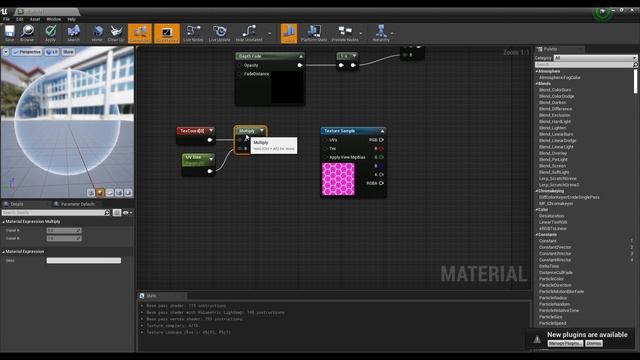Toggle the Connectors toolbar button
640x360 pixels.
pyautogui.click(x=140, y=33)
